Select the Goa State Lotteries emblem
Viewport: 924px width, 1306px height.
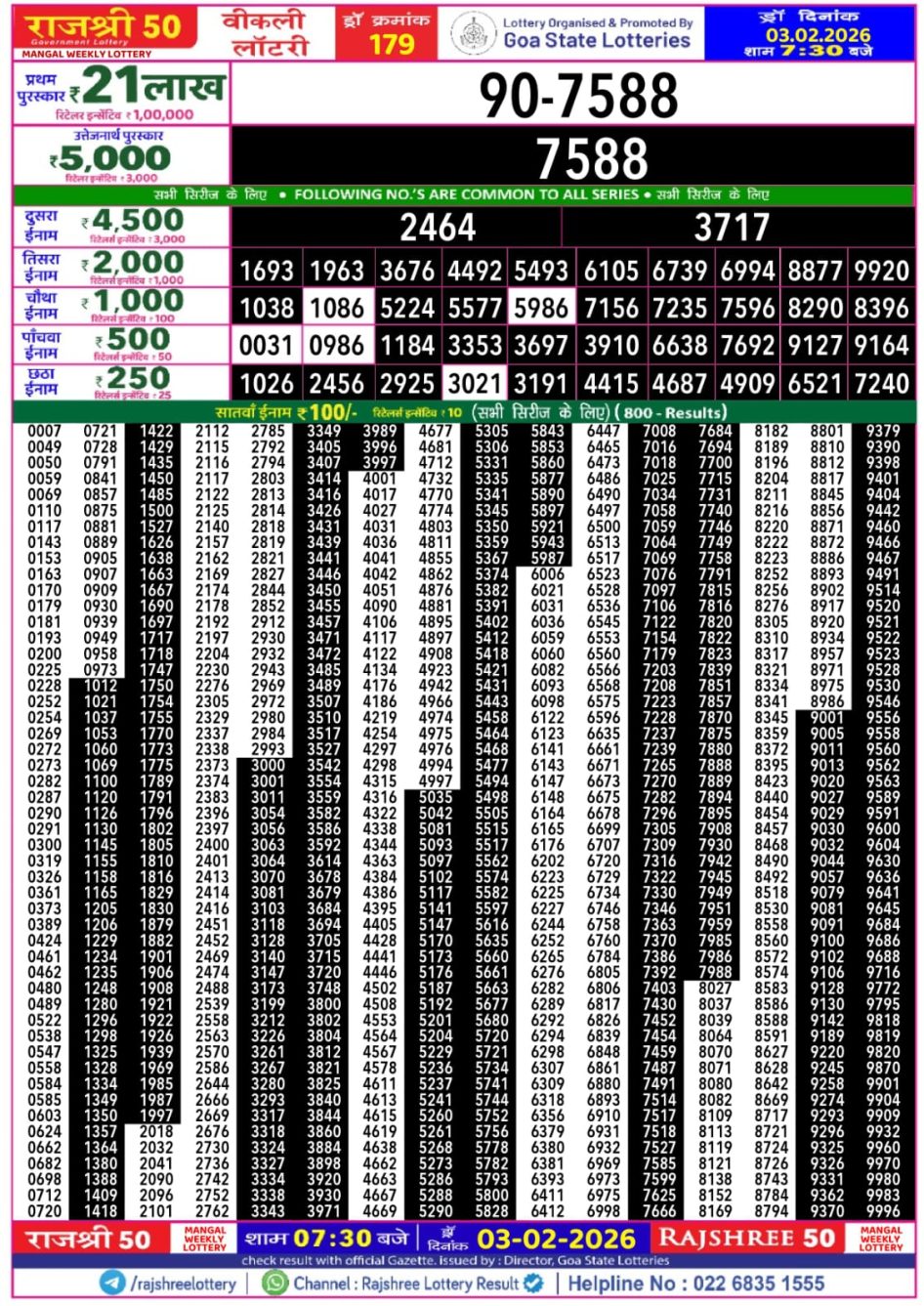(x=476, y=30)
